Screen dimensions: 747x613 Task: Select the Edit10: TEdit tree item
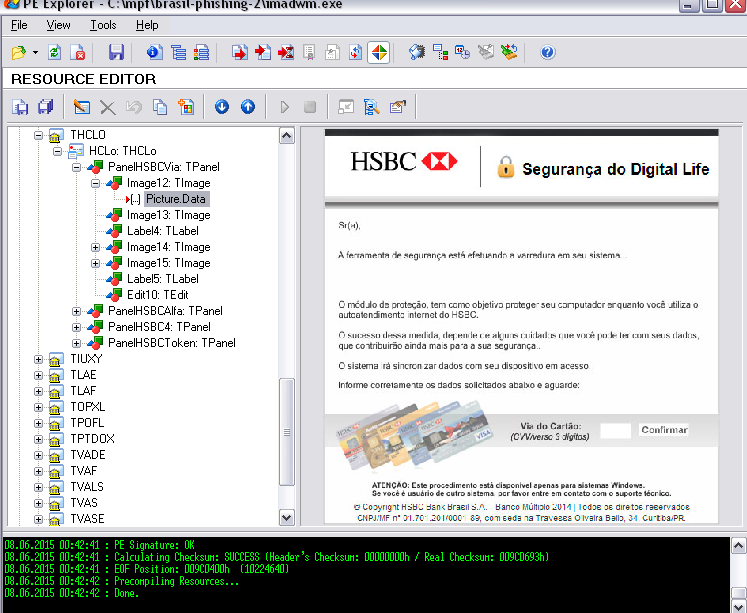tap(158, 295)
